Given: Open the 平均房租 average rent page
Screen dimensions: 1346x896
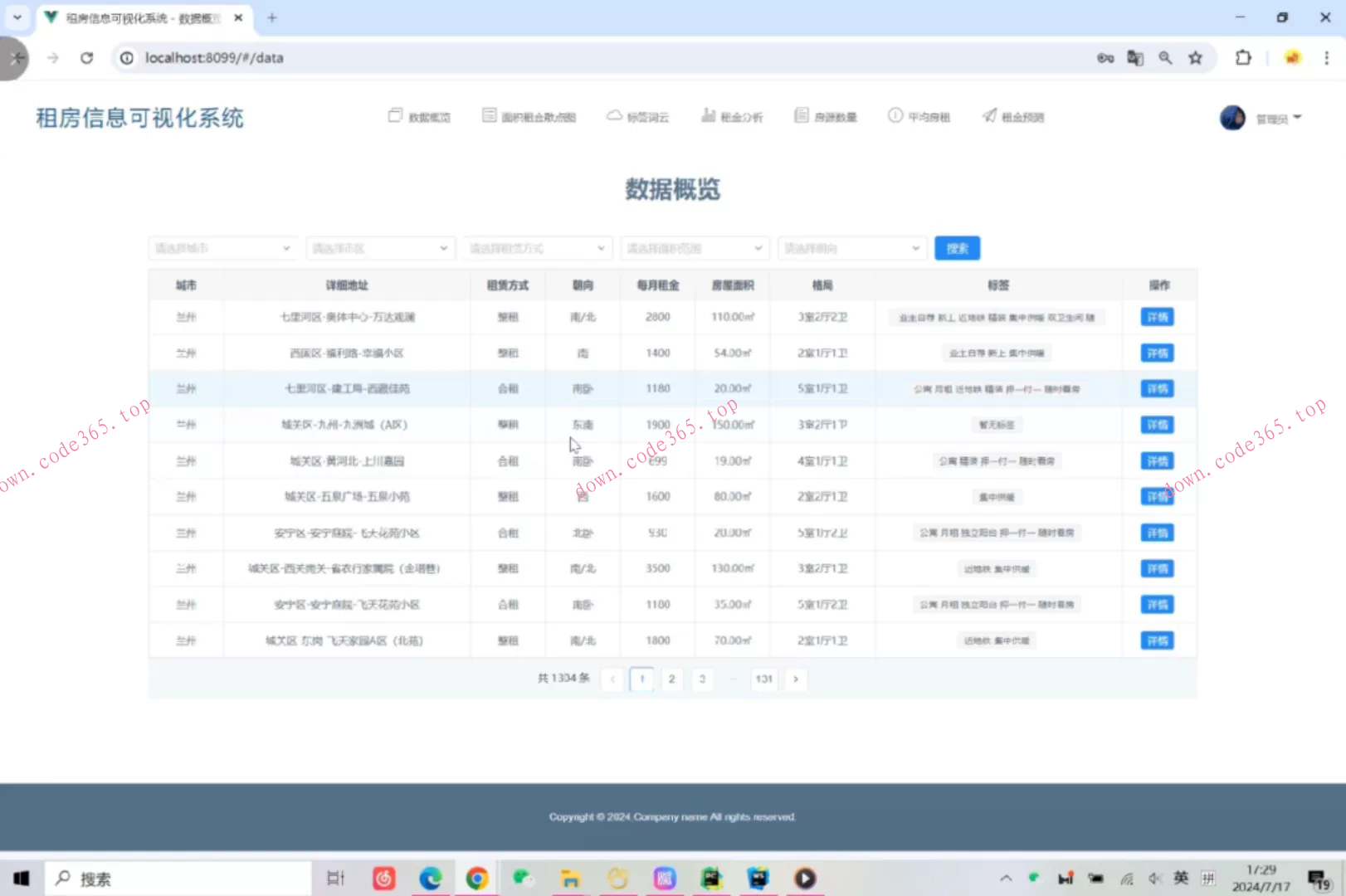Looking at the screenshot, I should tap(919, 116).
